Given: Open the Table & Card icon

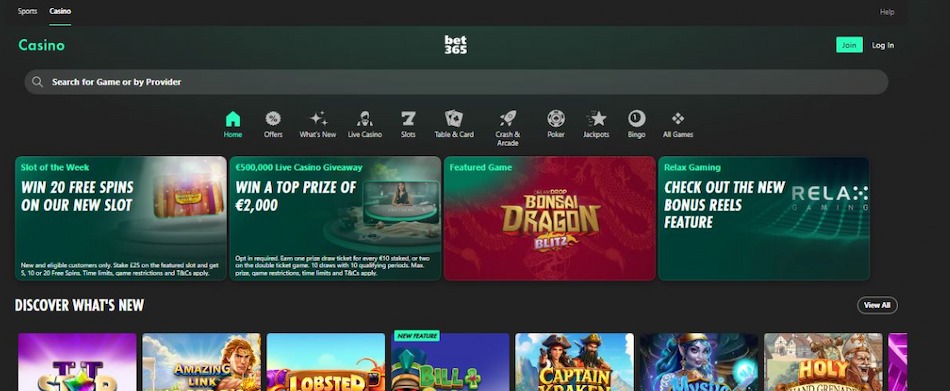Looking at the screenshot, I should click(454, 119).
